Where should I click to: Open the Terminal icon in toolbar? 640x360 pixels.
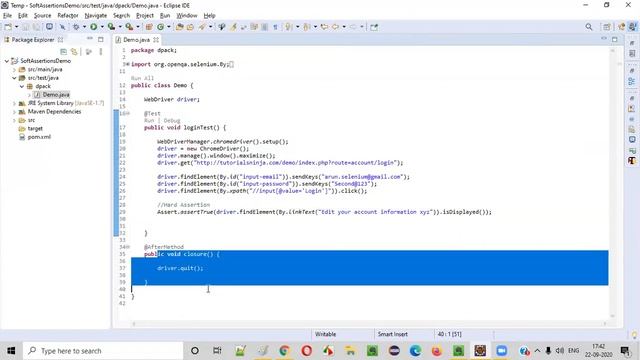49,27
